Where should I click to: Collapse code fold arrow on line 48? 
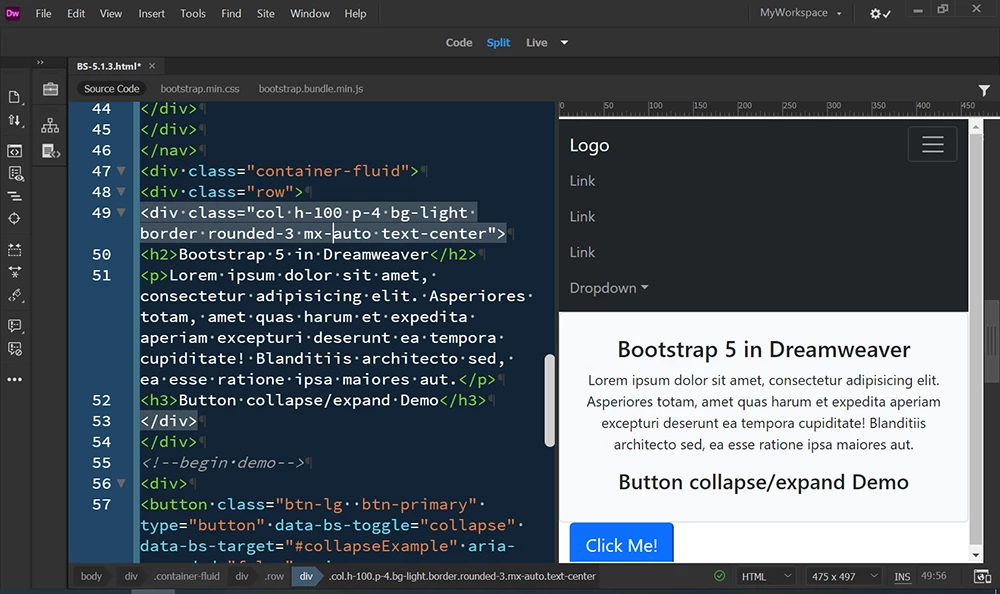[x=121, y=192]
